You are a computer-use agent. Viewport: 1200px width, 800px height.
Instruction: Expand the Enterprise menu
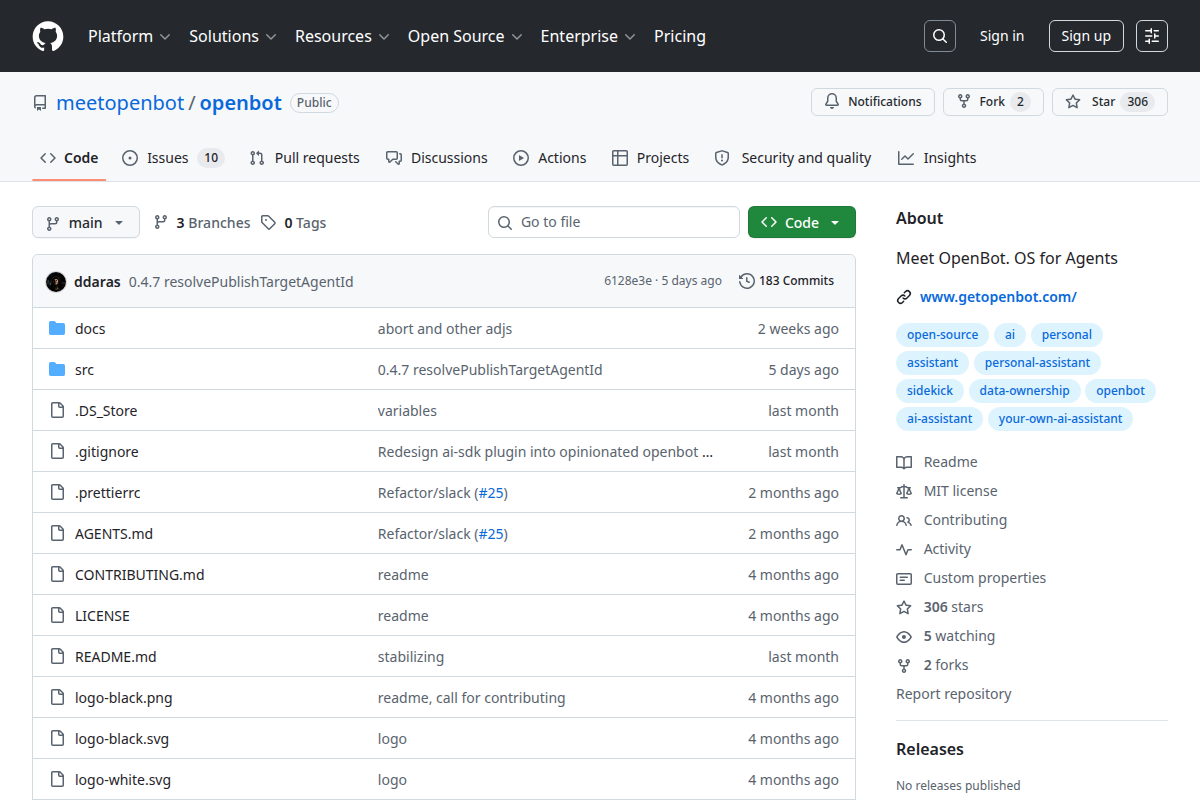click(x=588, y=36)
